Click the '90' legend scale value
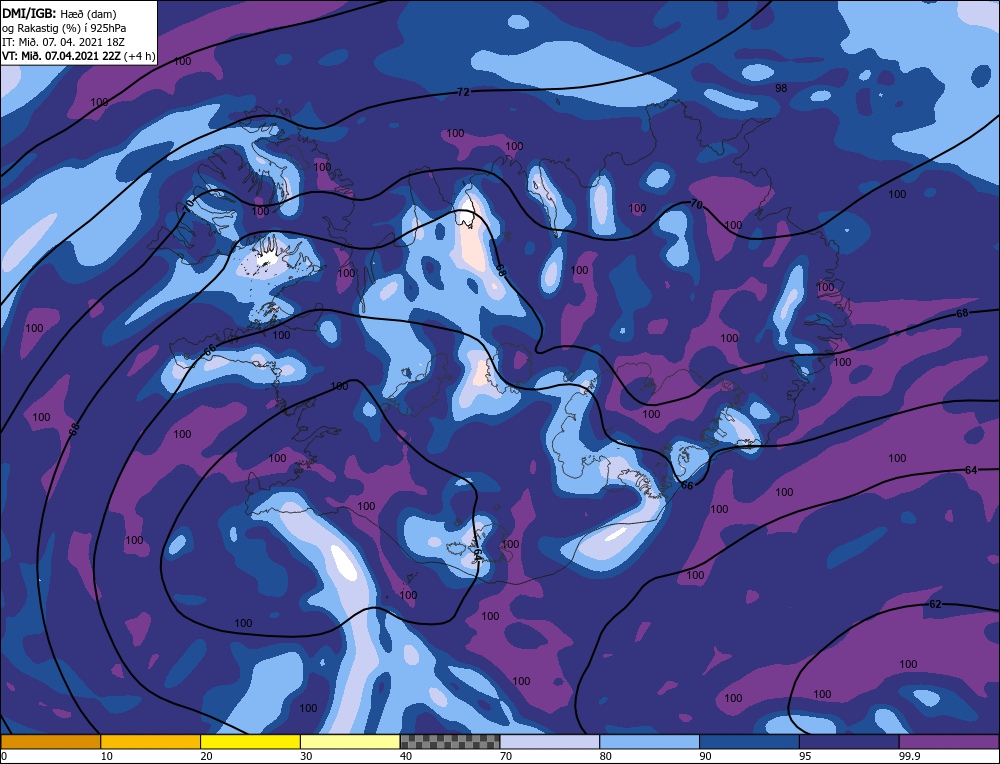1000x764 pixels. coord(705,756)
